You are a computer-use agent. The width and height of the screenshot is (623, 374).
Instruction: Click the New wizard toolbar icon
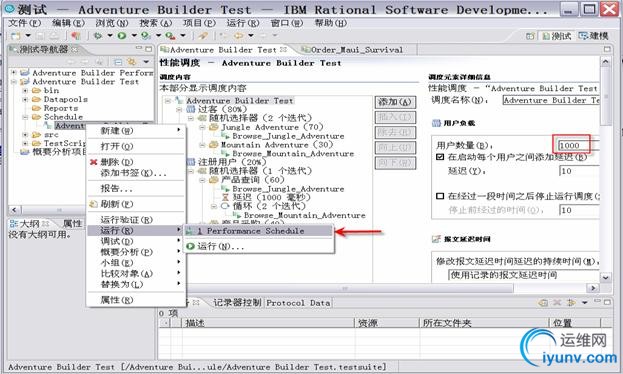click(16, 36)
